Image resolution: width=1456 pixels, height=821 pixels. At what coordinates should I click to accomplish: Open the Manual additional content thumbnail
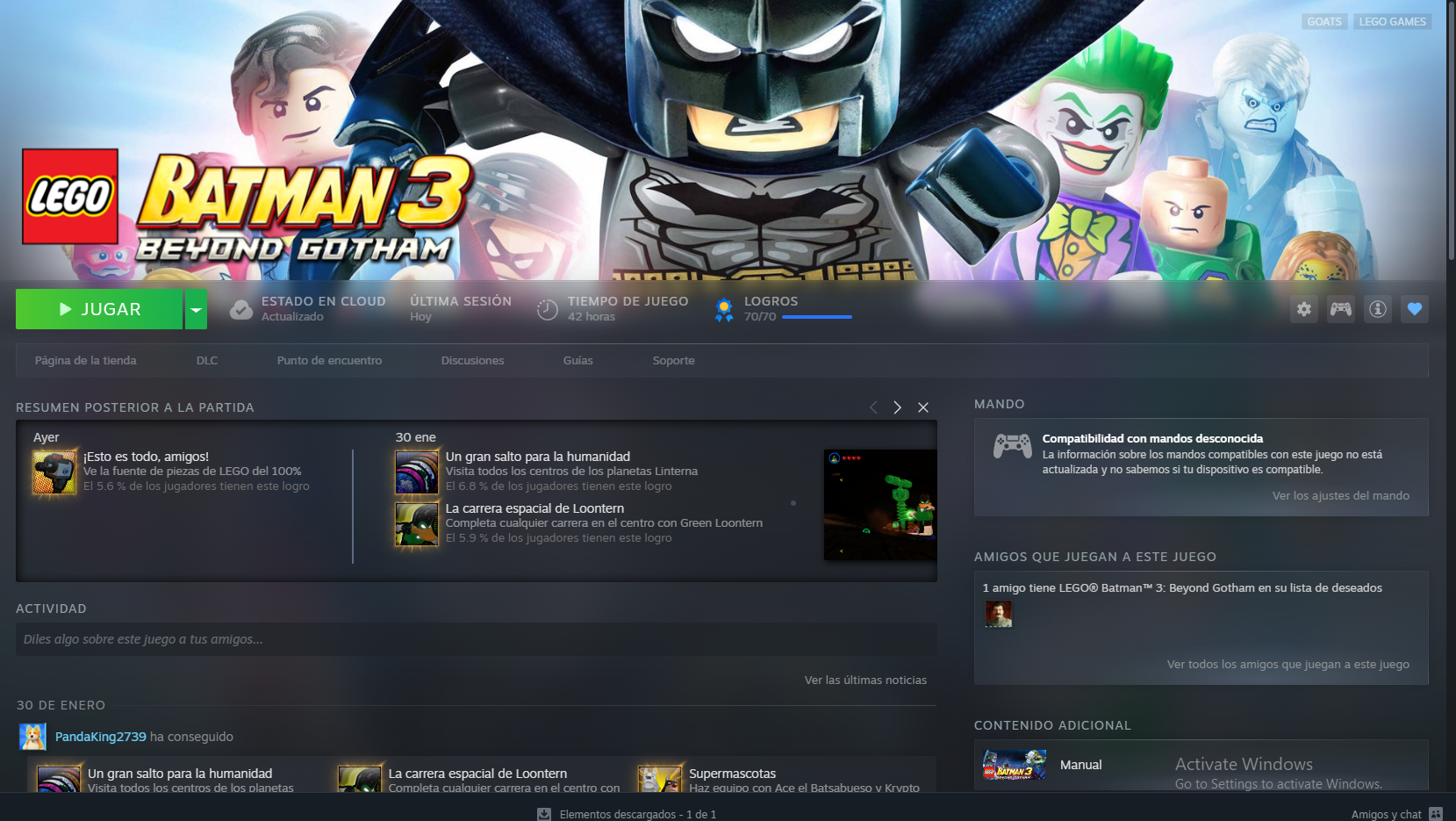coord(1015,765)
